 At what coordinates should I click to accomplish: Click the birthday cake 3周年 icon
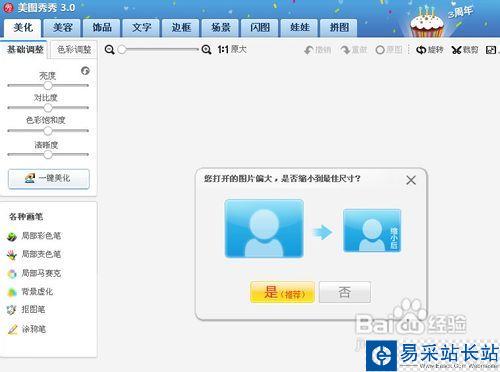(427, 21)
